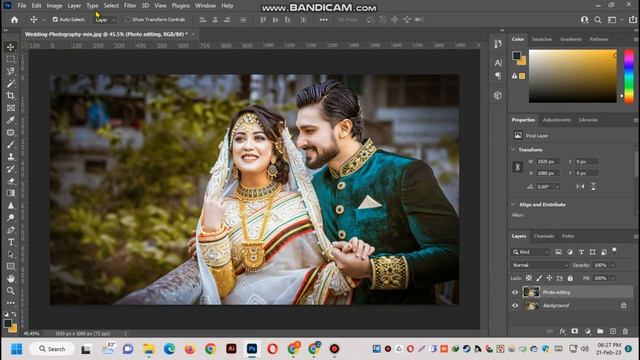This screenshot has height=360, width=640.
Task: Select the Pen tool
Action: (x=11, y=230)
